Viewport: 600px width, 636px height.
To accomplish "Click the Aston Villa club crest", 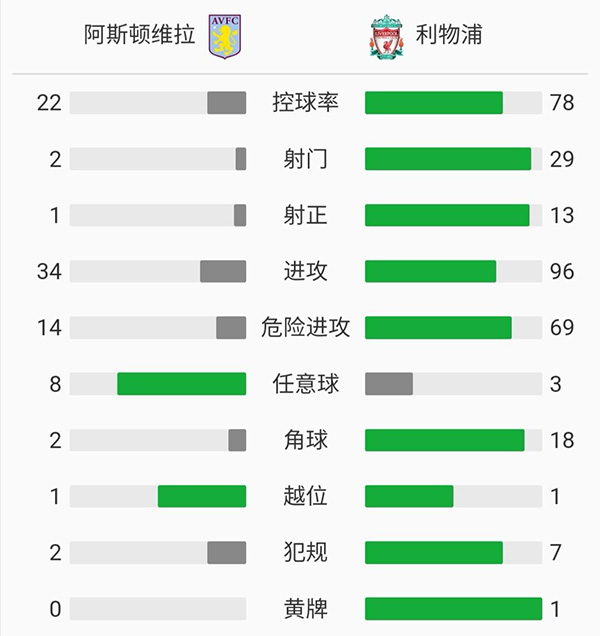I will tap(224, 36).
